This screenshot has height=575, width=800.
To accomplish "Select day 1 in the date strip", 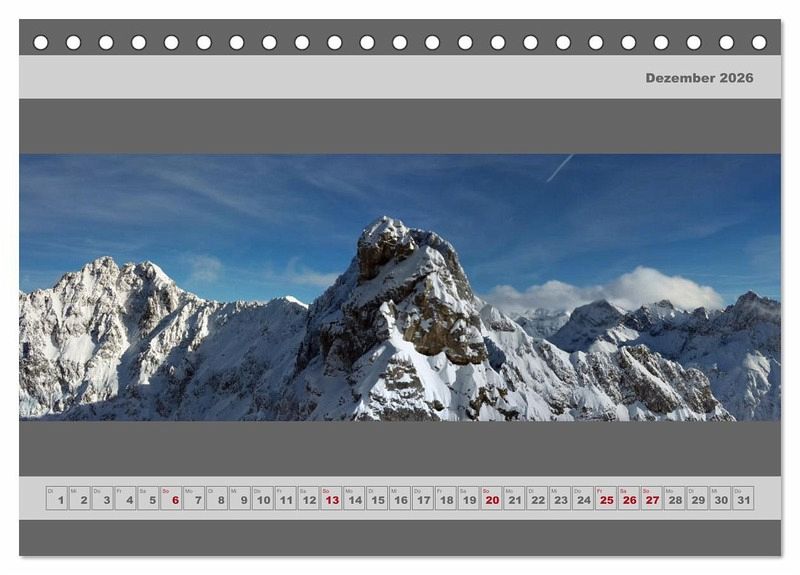I will [x=57, y=498].
